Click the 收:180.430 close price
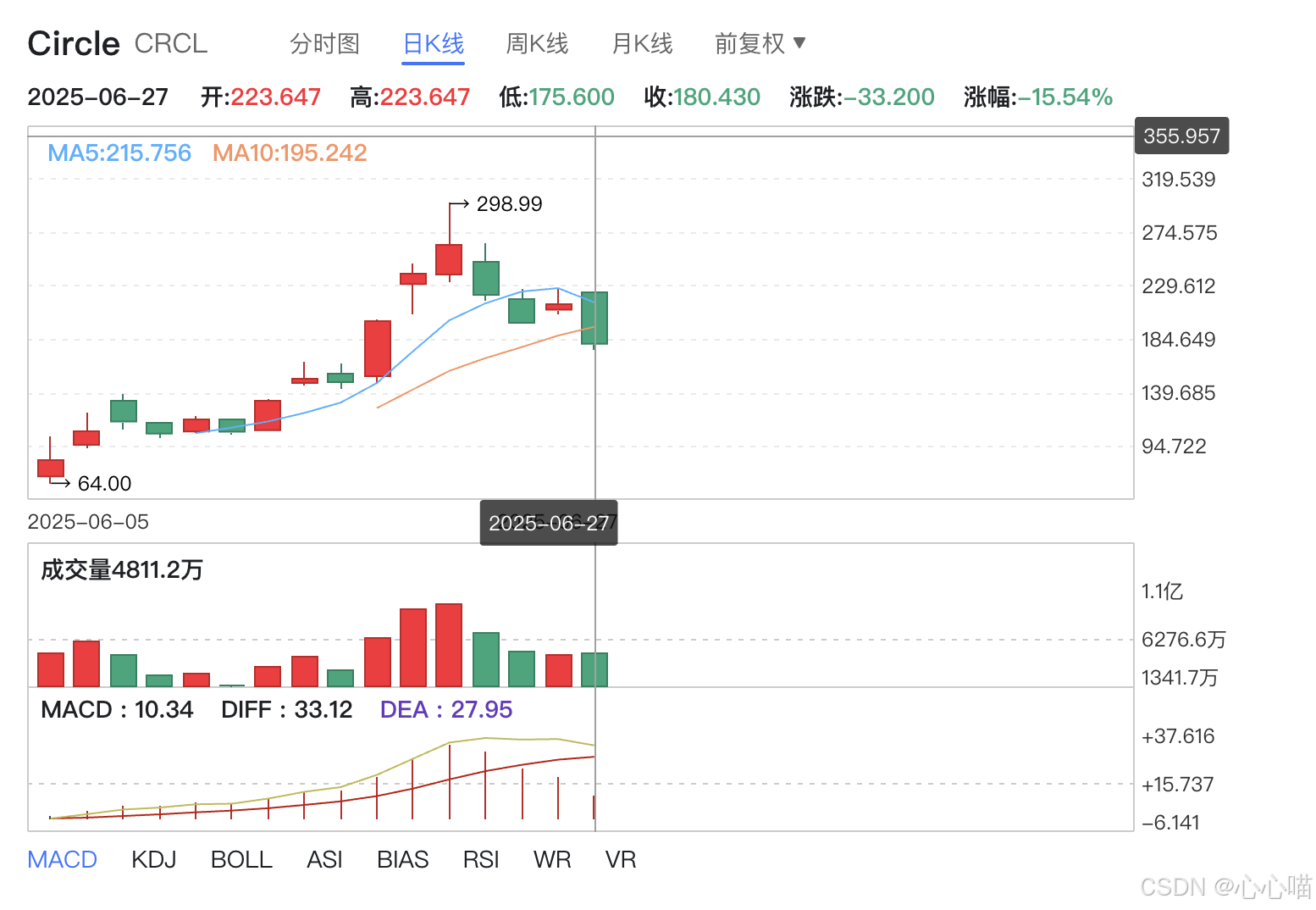The width and height of the screenshot is (1316, 910). pos(702,97)
